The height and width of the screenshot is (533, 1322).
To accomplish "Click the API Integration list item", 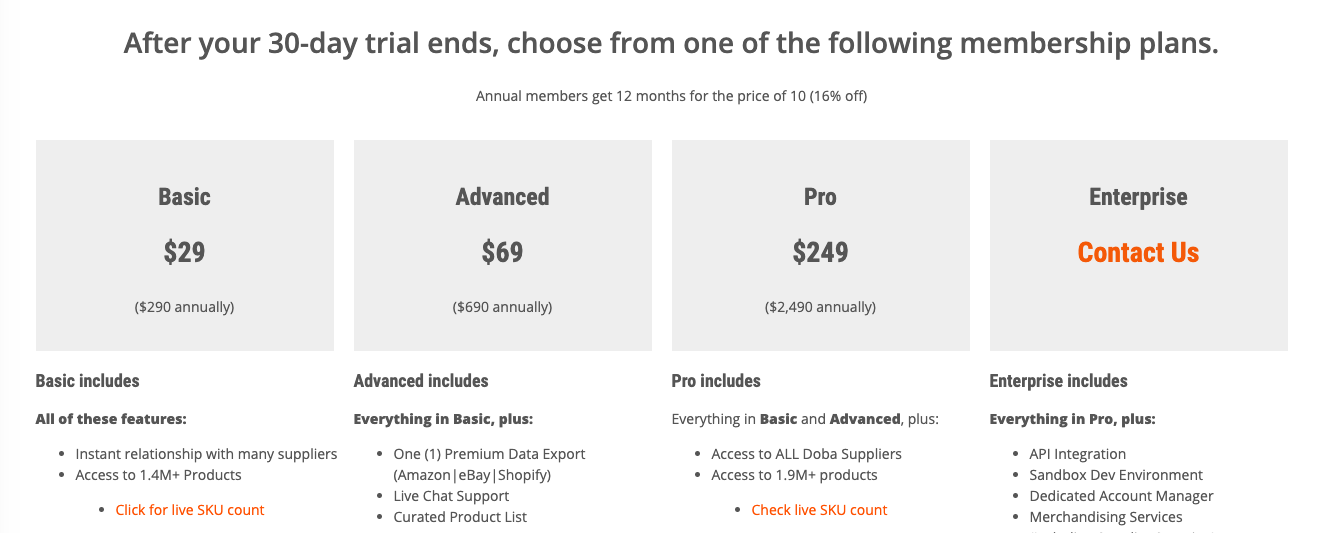I will click(1078, 454).
